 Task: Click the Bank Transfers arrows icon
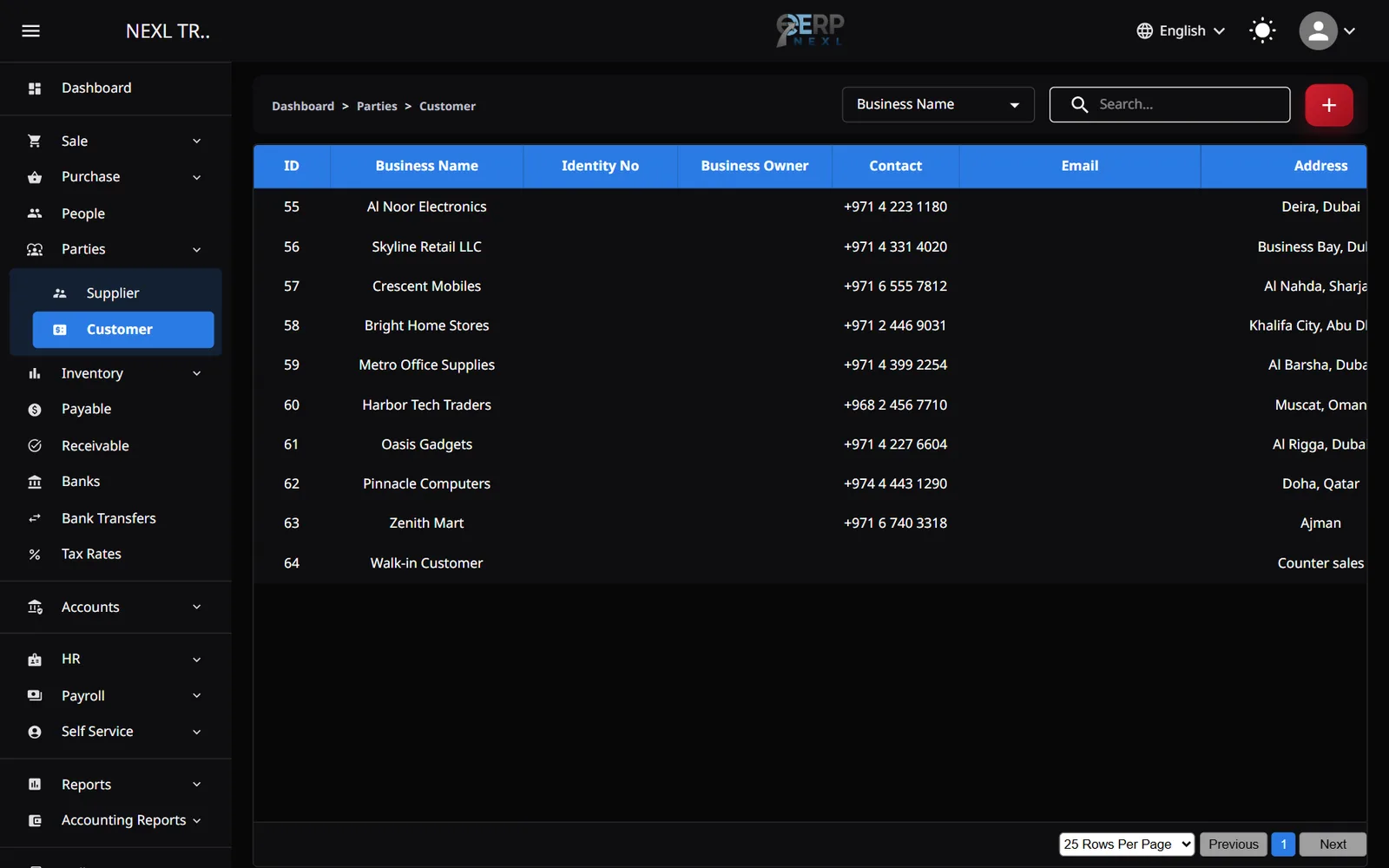35,518
